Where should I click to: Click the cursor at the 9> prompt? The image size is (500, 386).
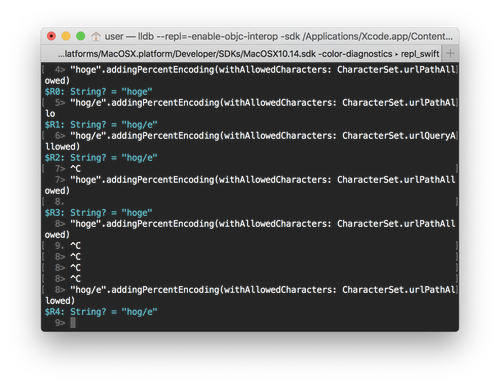coord(73,322)
